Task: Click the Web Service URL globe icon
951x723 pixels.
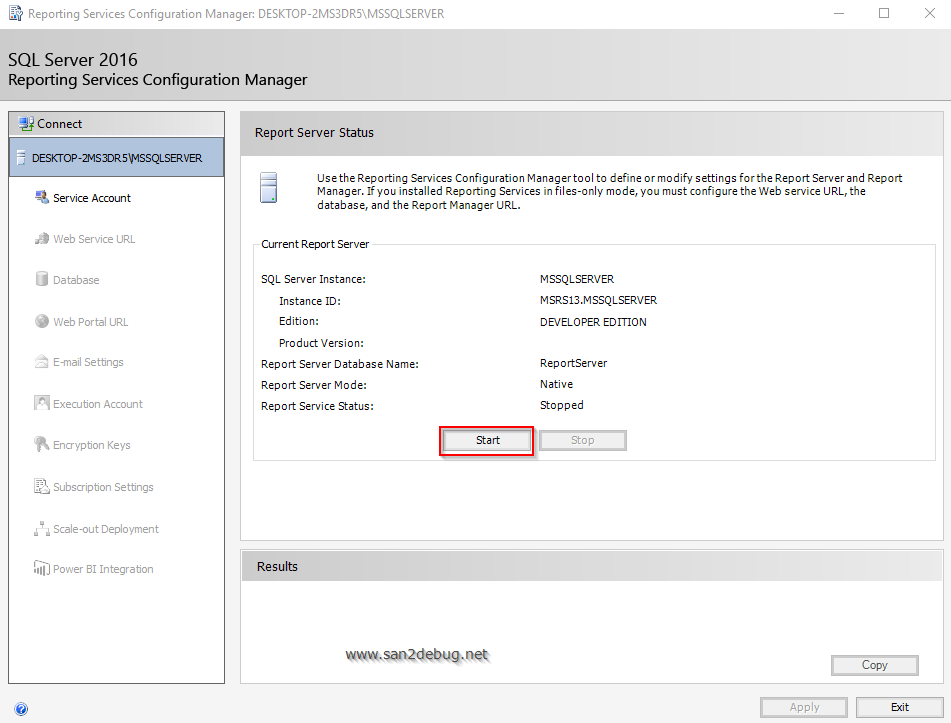Action: [x=42, y=239]
